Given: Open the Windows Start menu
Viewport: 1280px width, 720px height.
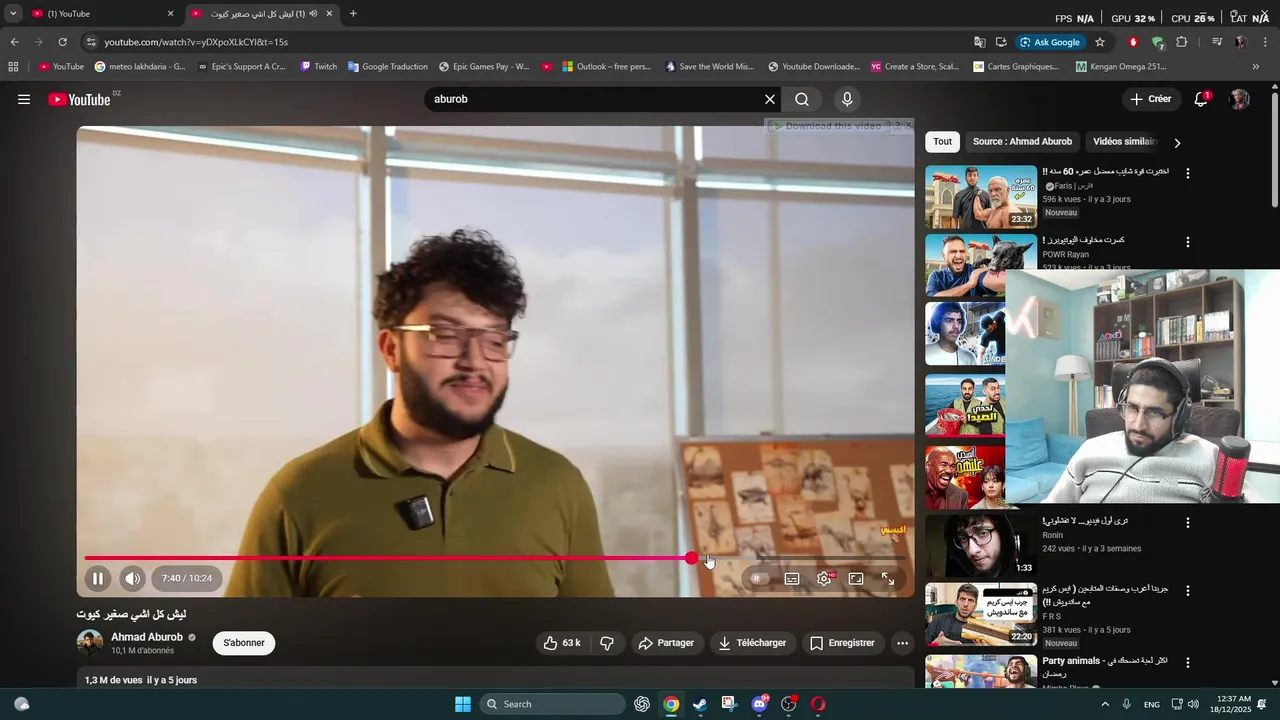Looking at the screenshot, I should pos(463,704).
